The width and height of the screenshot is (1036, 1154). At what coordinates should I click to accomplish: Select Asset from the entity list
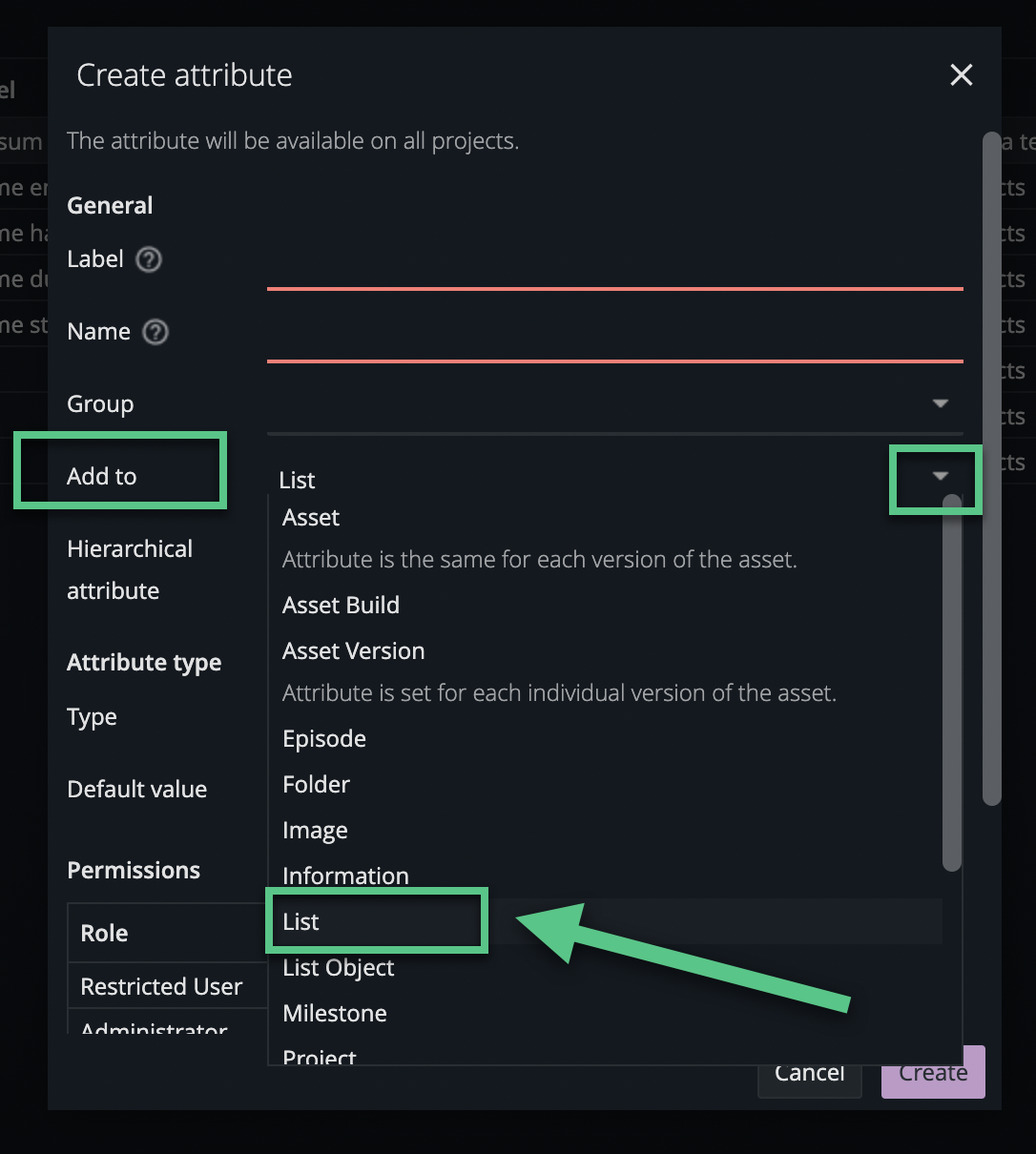click(x=310, y=517)
